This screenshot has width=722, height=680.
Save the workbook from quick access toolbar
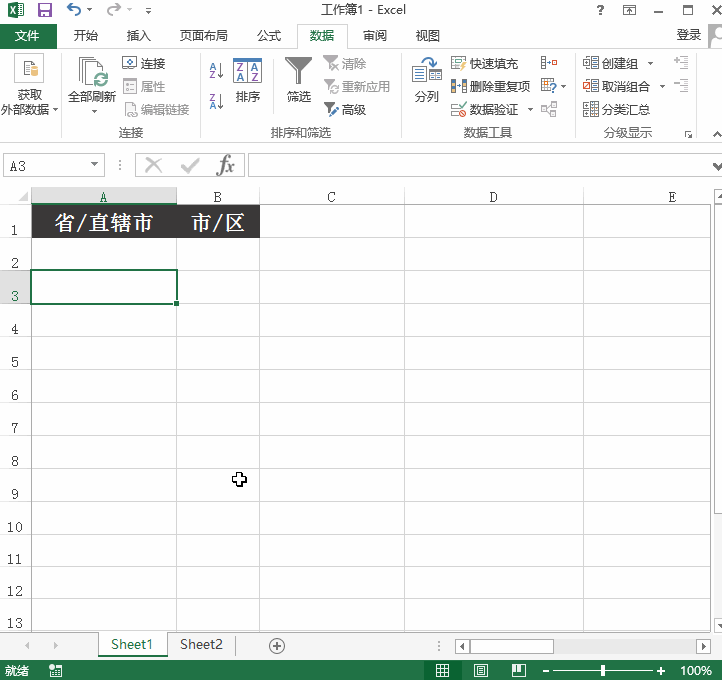pos(44,10)
